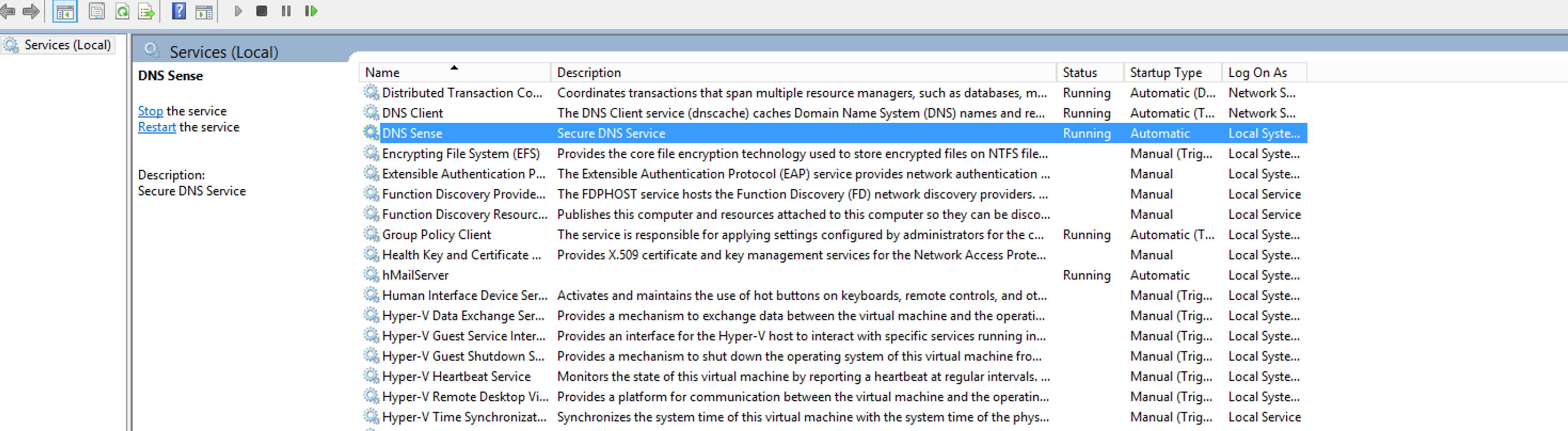This screenshot has width=1568, height=431.
Task: Click the Start Service play button
Action: tap(238, 11)
